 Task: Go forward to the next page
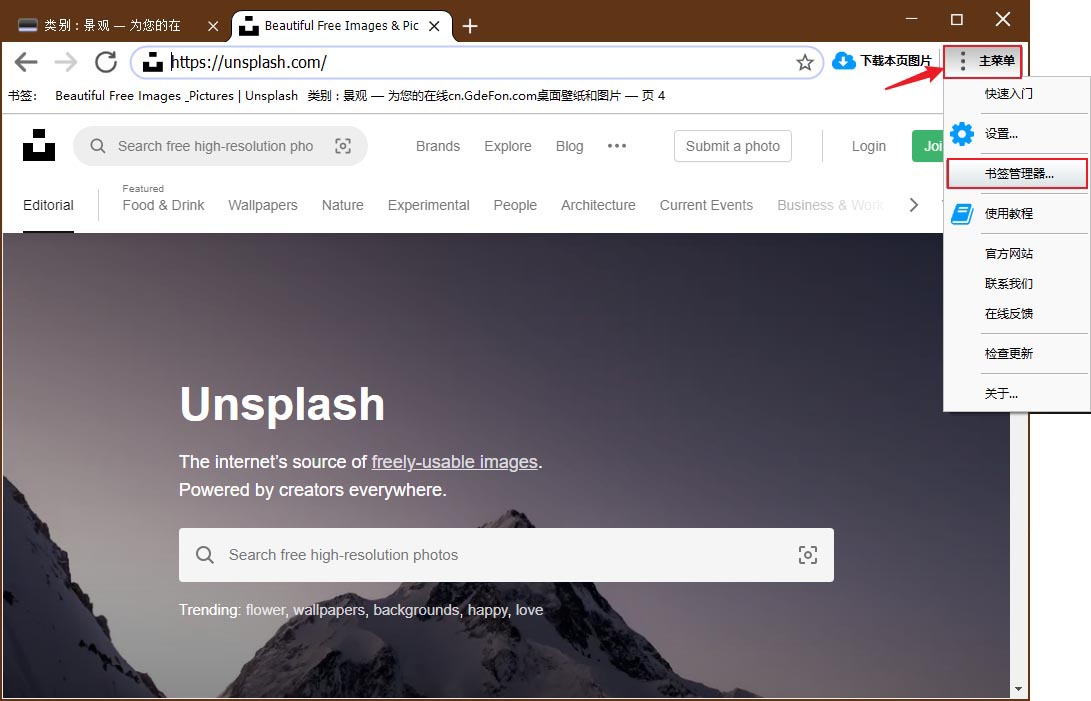coord(66,62)
